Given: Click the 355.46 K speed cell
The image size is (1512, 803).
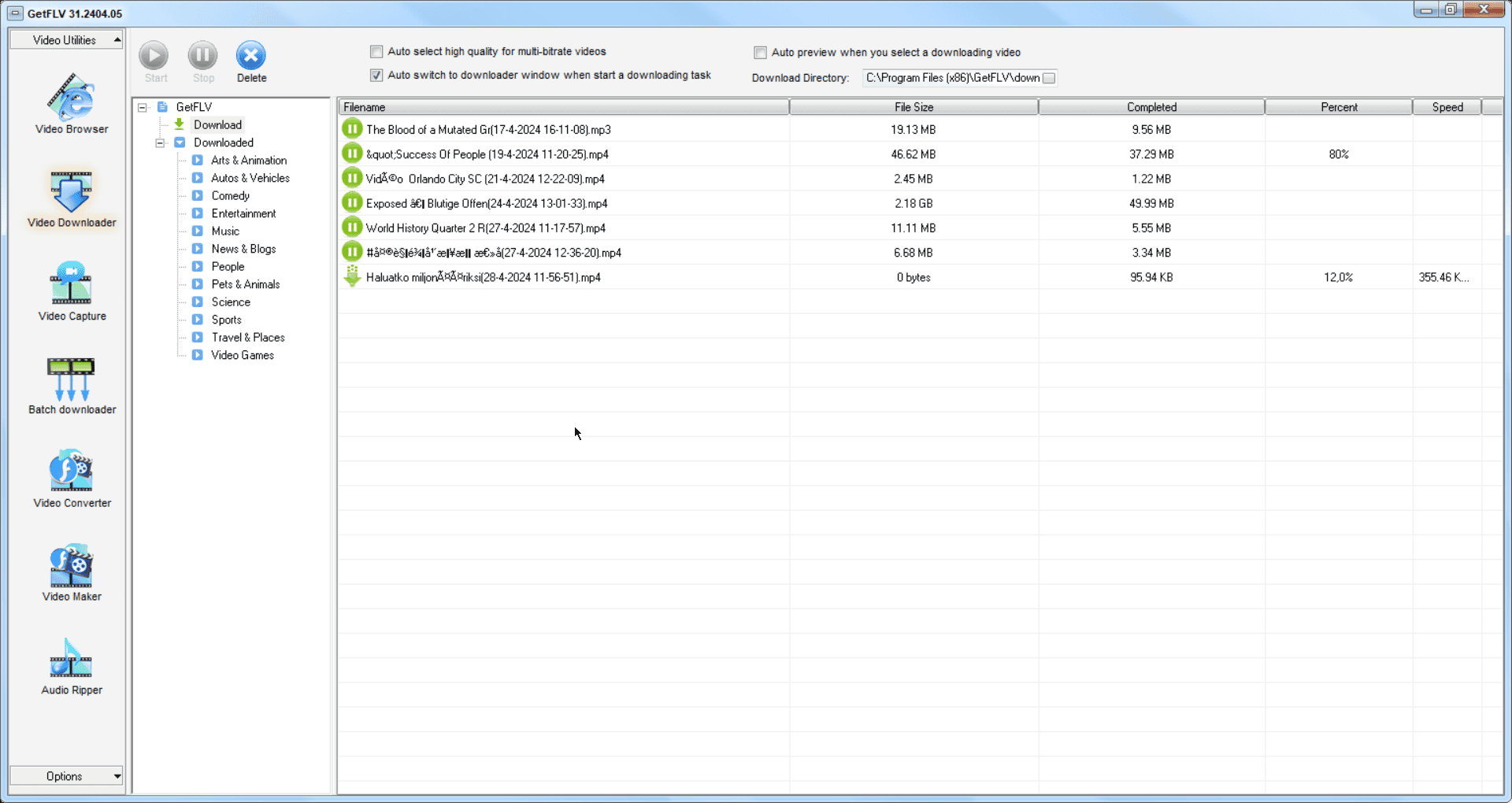Looking at the screenshot, I should pyautogui.click(x=1443, y=277).
